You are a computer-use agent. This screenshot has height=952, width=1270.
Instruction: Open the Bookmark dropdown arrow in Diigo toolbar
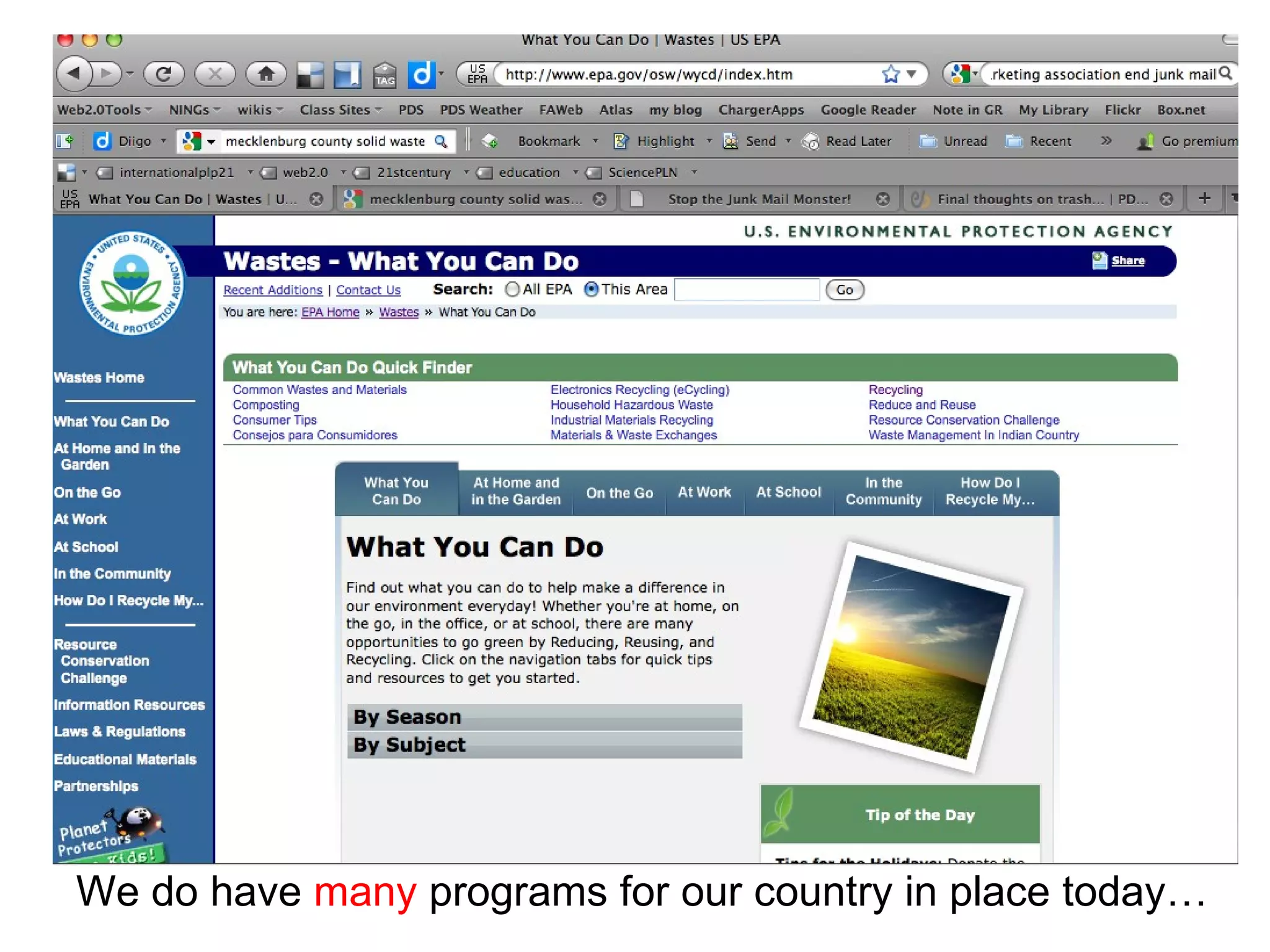point(595,141)
